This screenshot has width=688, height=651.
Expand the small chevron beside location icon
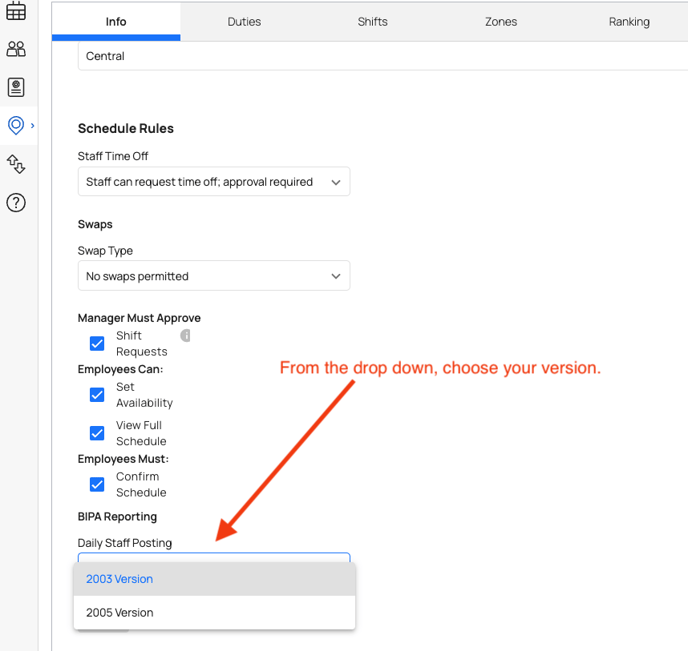[32, 125]
